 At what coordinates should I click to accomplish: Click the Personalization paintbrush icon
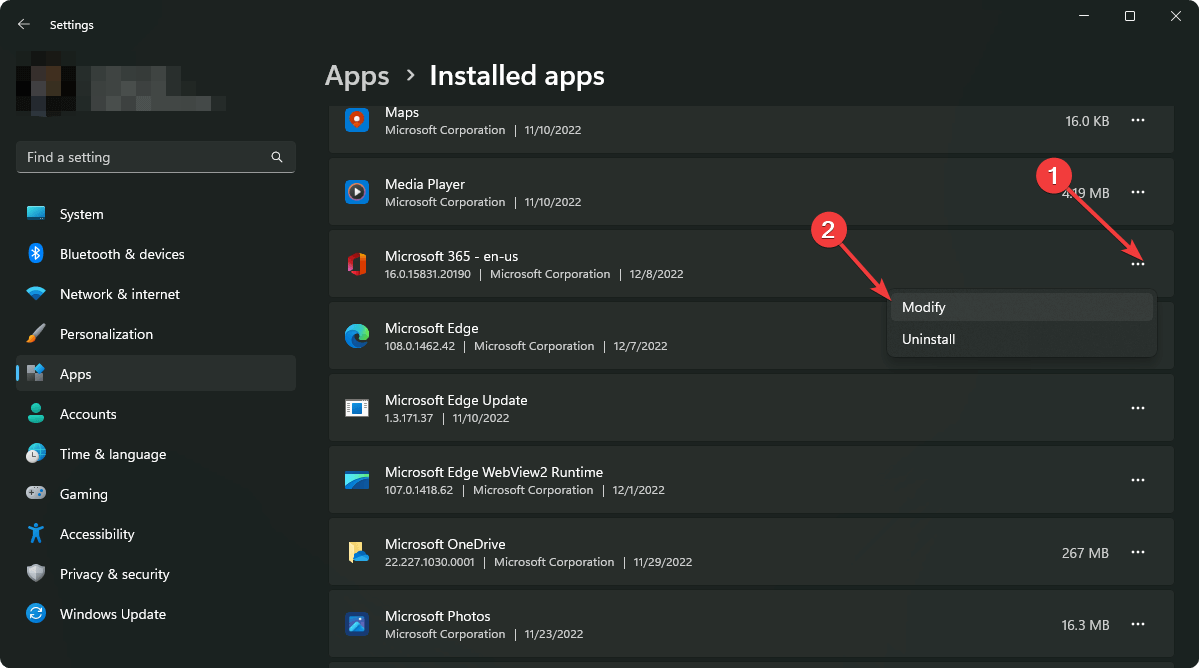coord(36,333)
